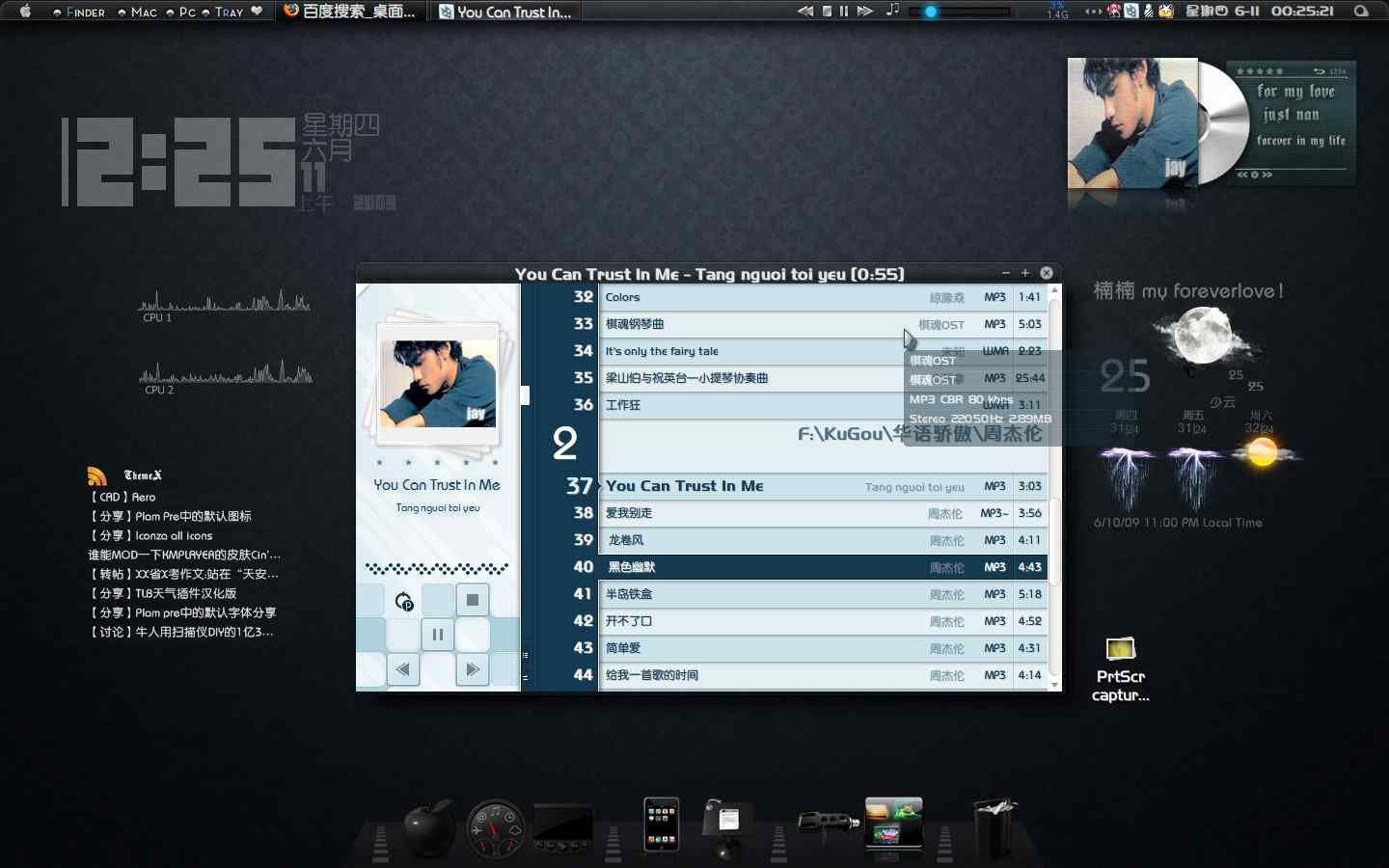
Task: Open the search magnifier in top bar
Action: point(1361,12)
